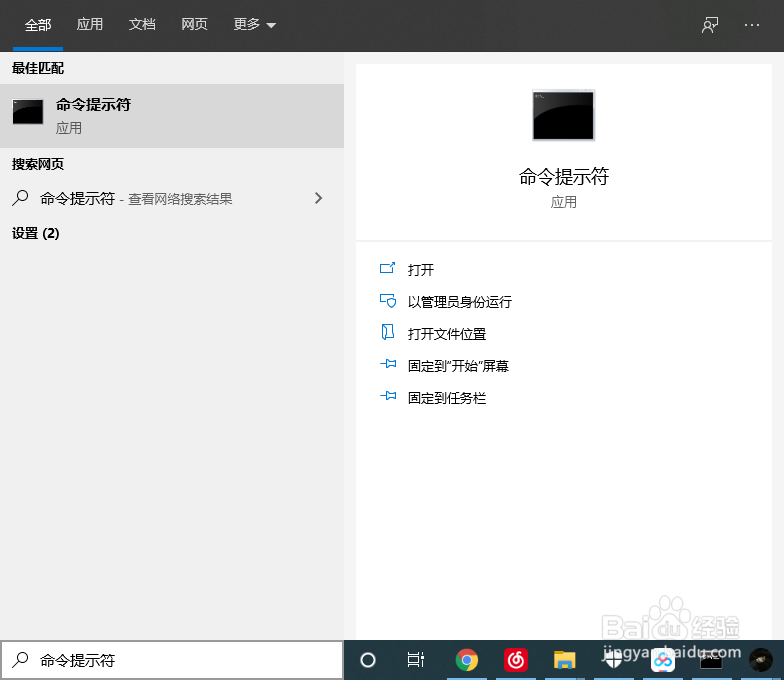The width and height of the screenshot is (784, 680).
Task: Open the feedback person icon
Action: point(710,24)
